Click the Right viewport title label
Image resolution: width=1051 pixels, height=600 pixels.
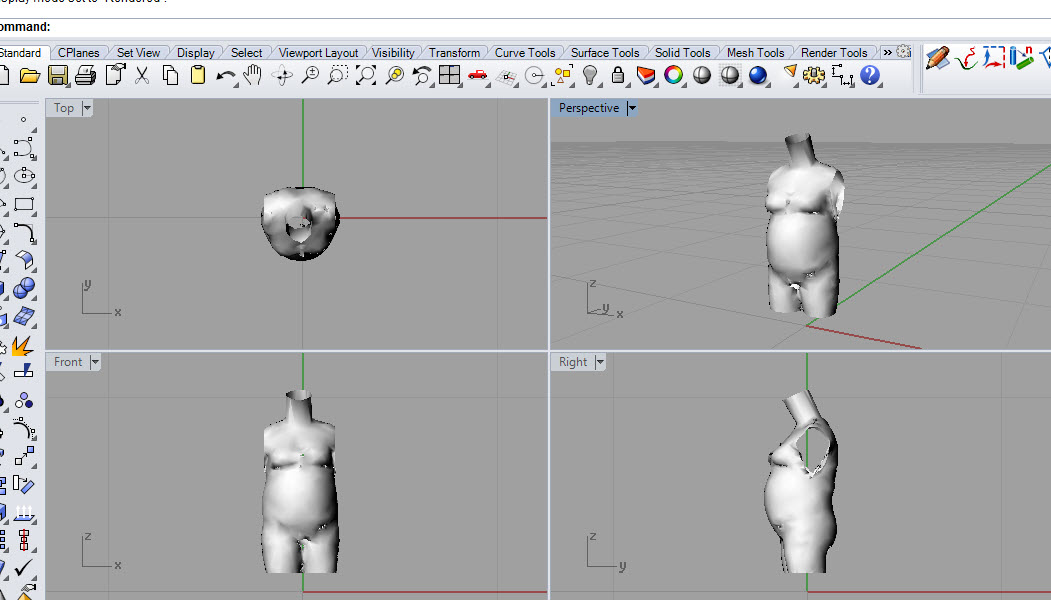[573, 362]
